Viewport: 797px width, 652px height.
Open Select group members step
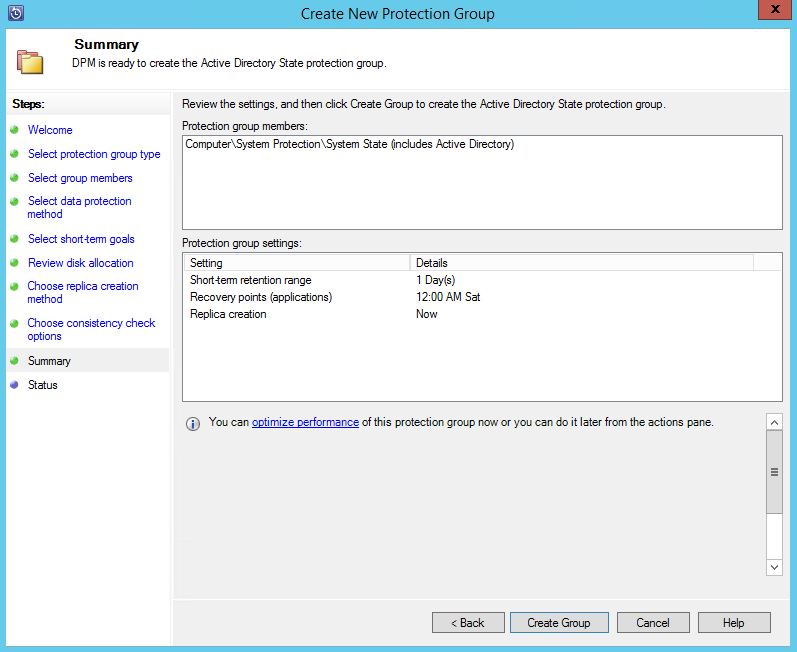click(x=80, y=178)
